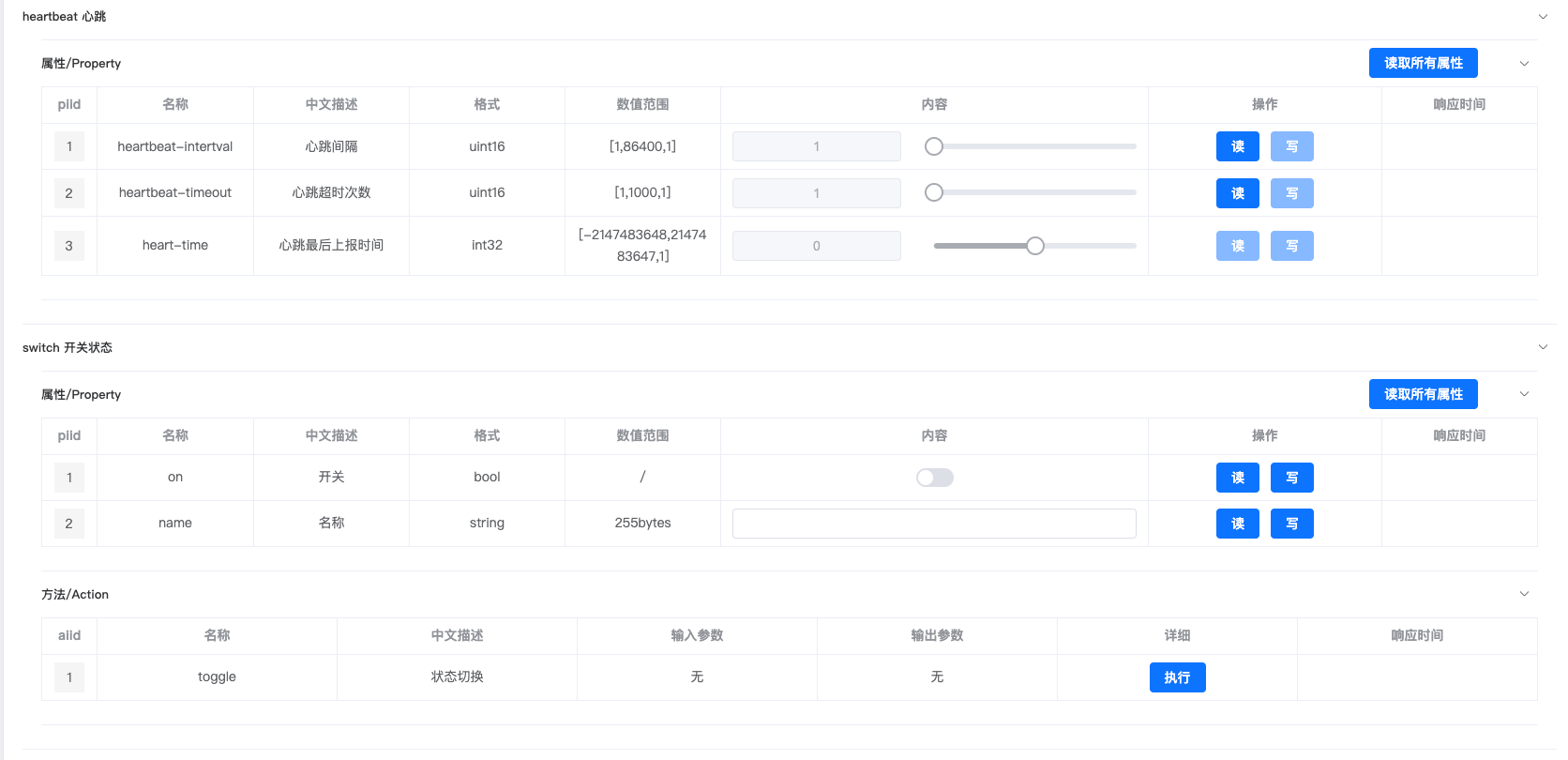Click write button for switch on property

point(1291,478)
